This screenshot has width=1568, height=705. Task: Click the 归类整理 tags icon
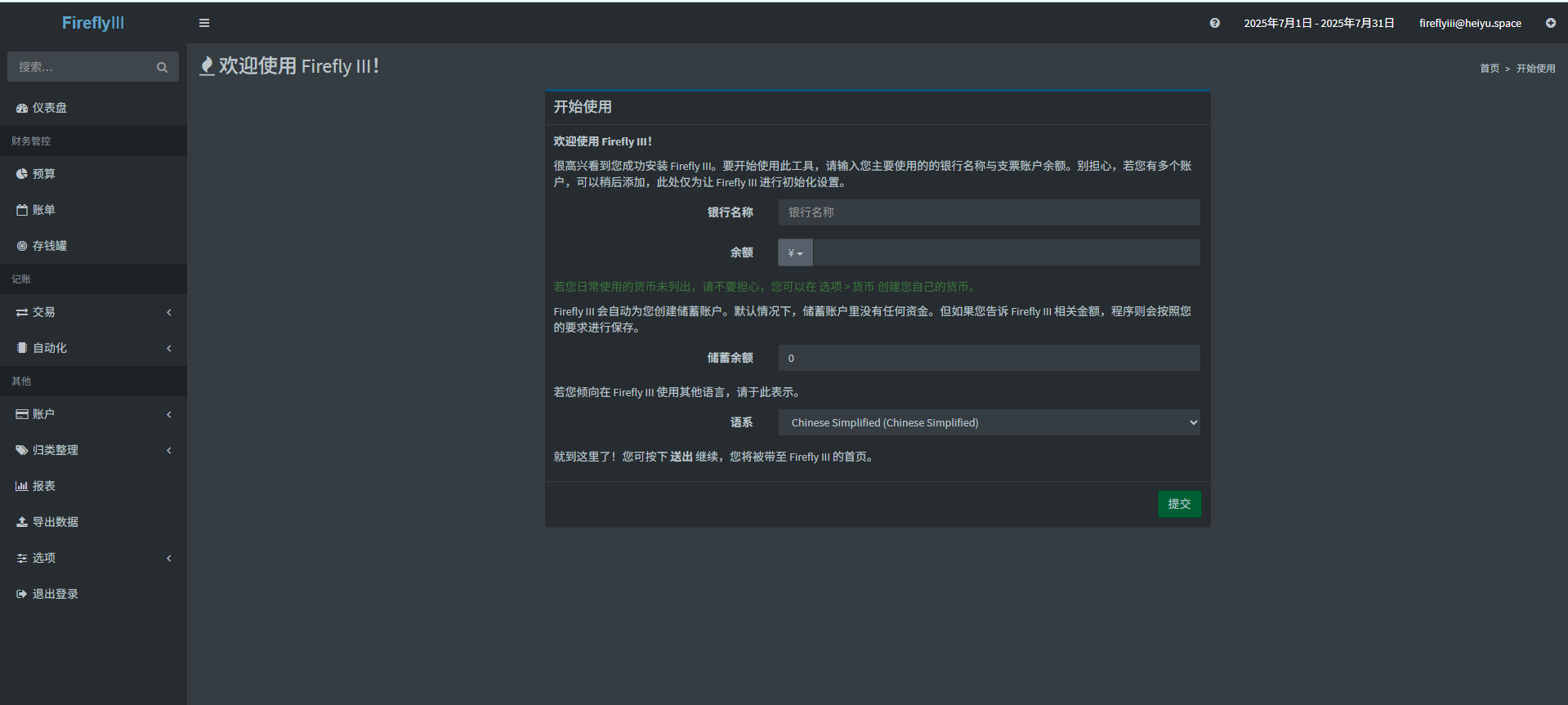coord(22,450)
